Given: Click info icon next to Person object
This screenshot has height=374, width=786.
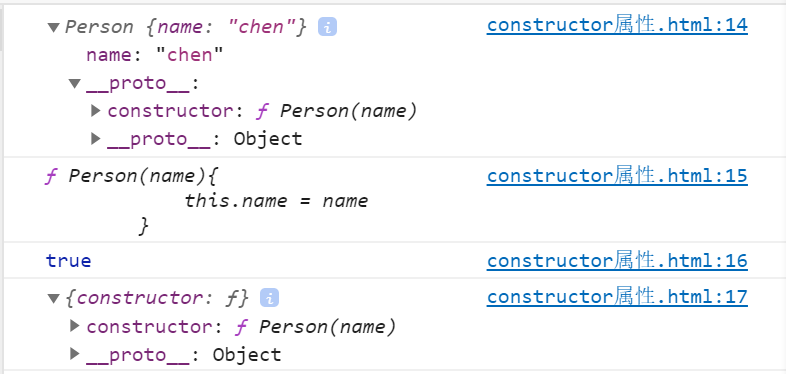Looking at the screenshot, I should (327, 27).
